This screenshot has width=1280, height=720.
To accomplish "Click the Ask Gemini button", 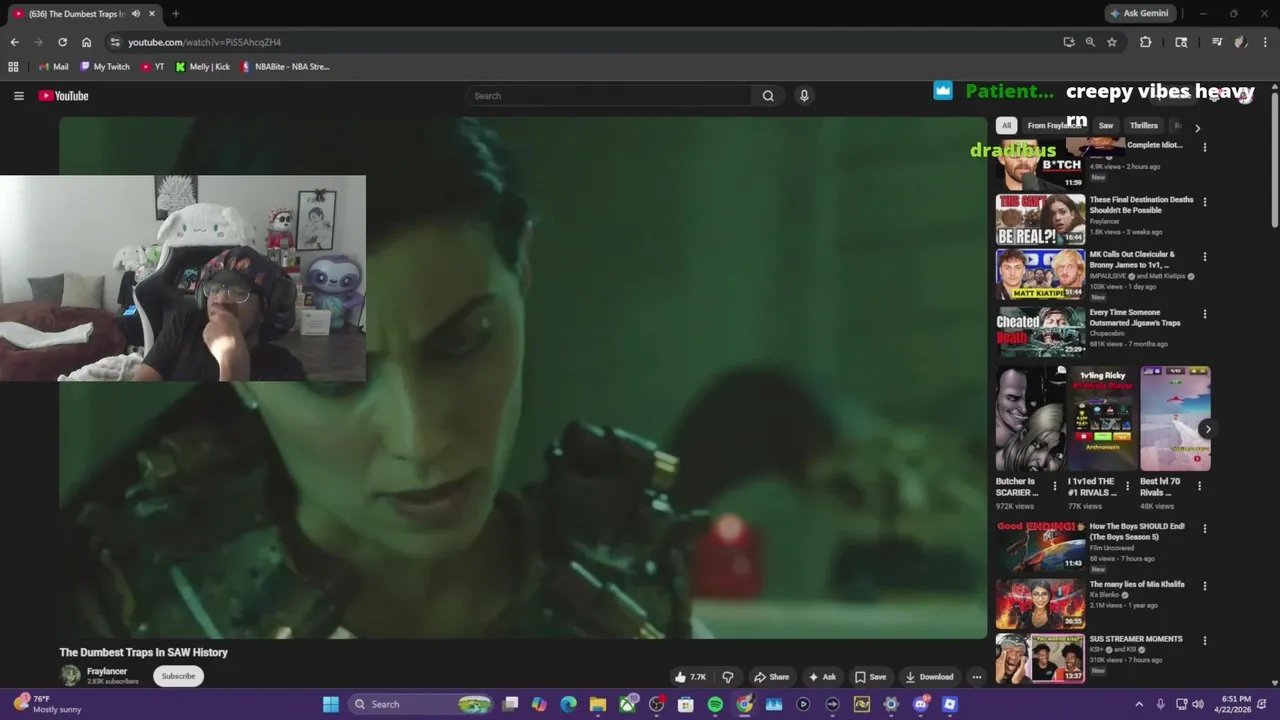I will pos(1140,14).
